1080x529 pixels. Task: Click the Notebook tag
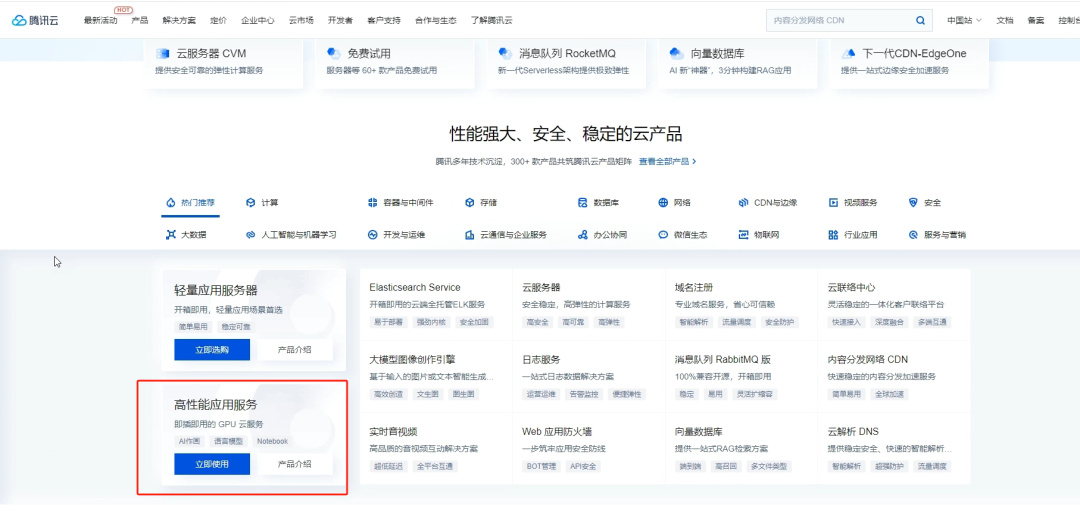[x=273, y=442]
